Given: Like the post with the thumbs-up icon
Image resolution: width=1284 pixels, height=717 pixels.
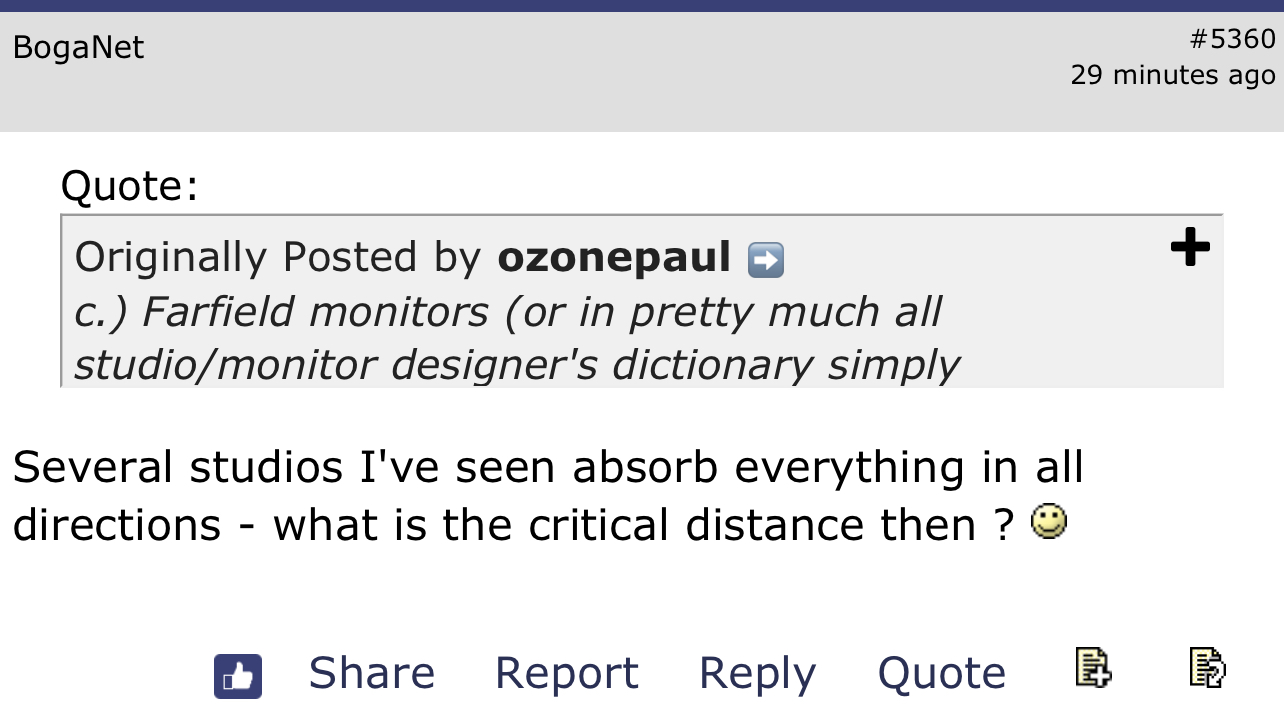Looking at the screenshot, I should tap(238, 676).
